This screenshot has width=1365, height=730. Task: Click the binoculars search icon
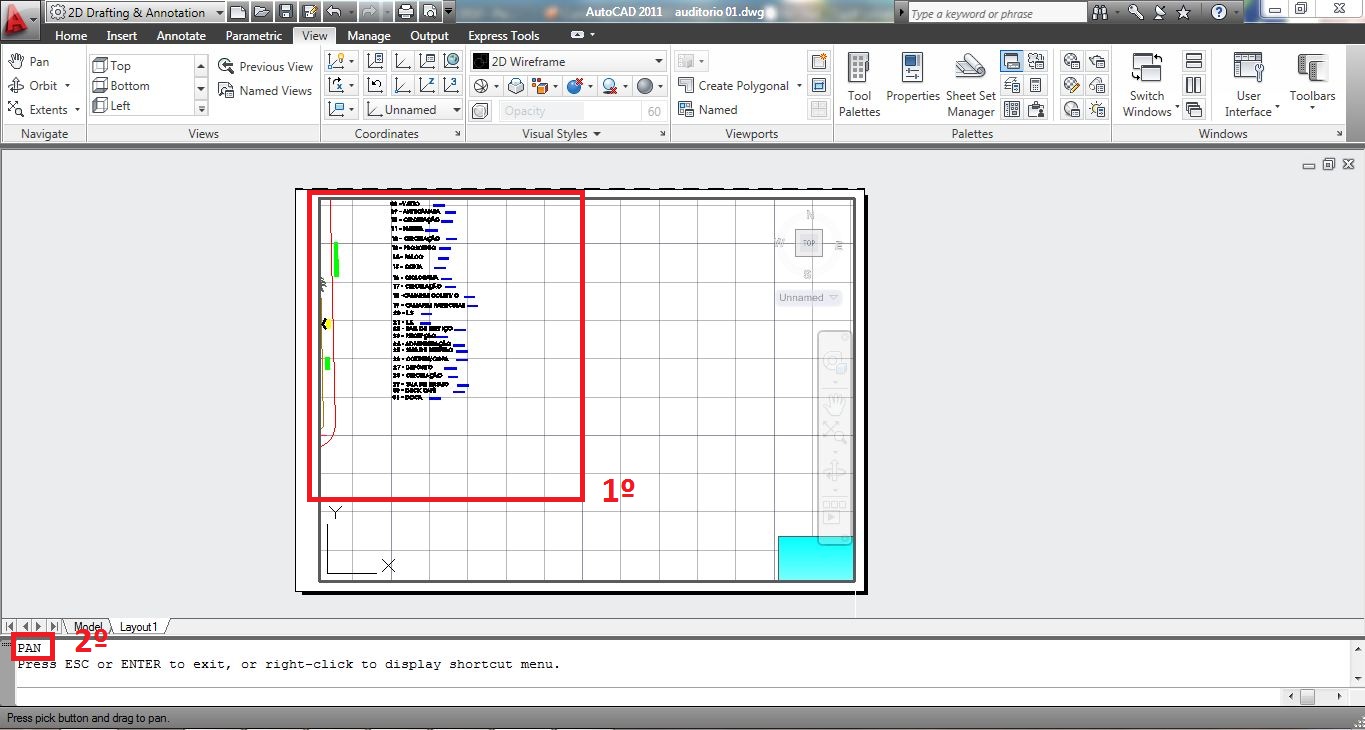[x=1100, y=12]
